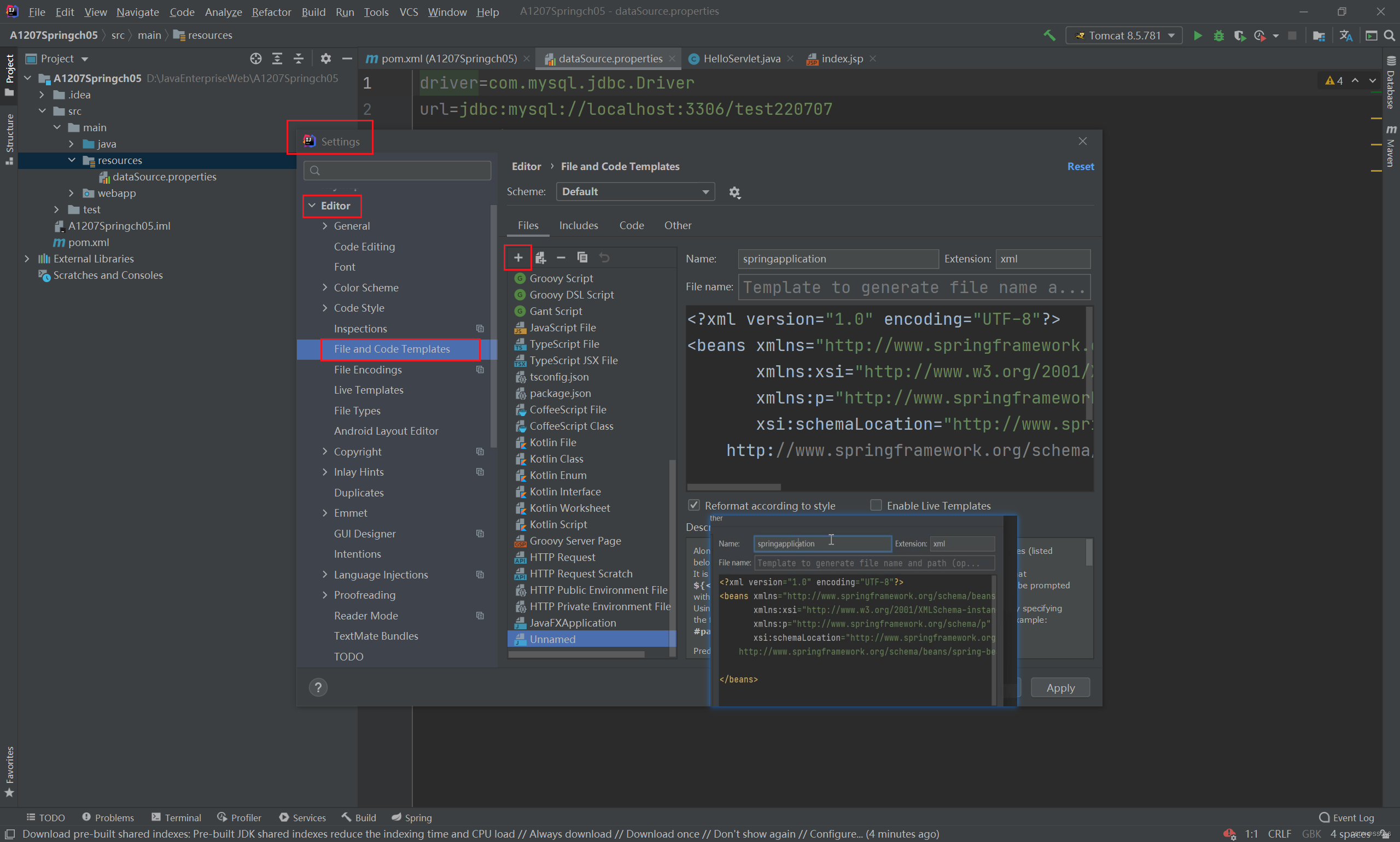Viewport: 1400px width, 842px height.
Task: Click the Create Child Template File icon
Action: tap(540, 258)
